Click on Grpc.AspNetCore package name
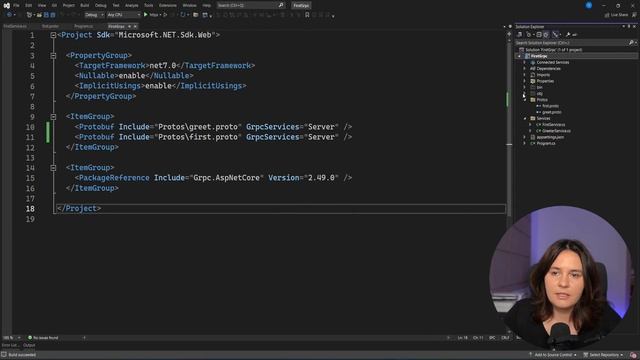Image resolution: width=640 pixels, height=360 pixels. pyautogui.click(x=226, y=178)
